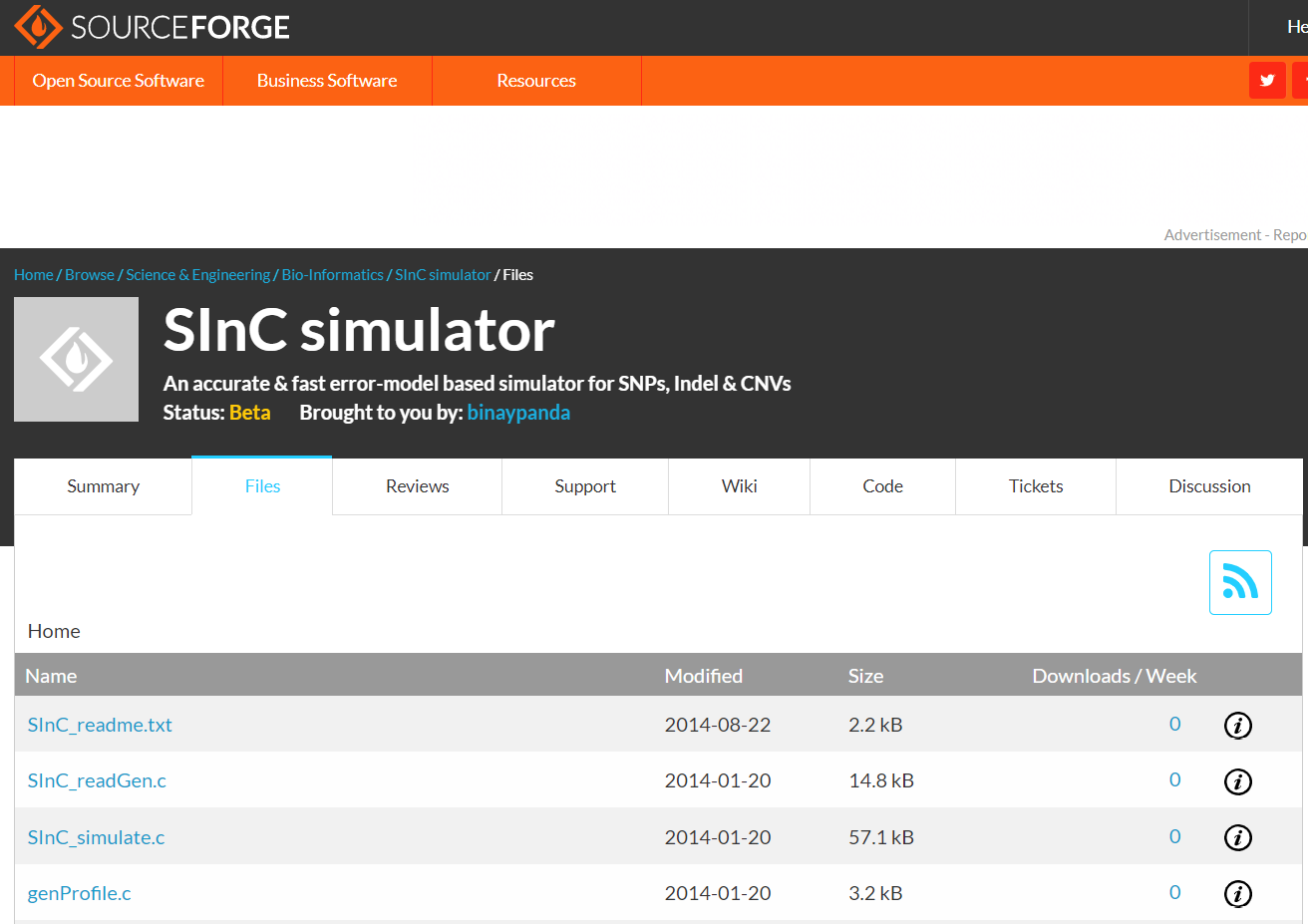Click the SInC simulator project icon
Image resolution: width=1308 pixels, height=924 pixels.
(76, 359)
